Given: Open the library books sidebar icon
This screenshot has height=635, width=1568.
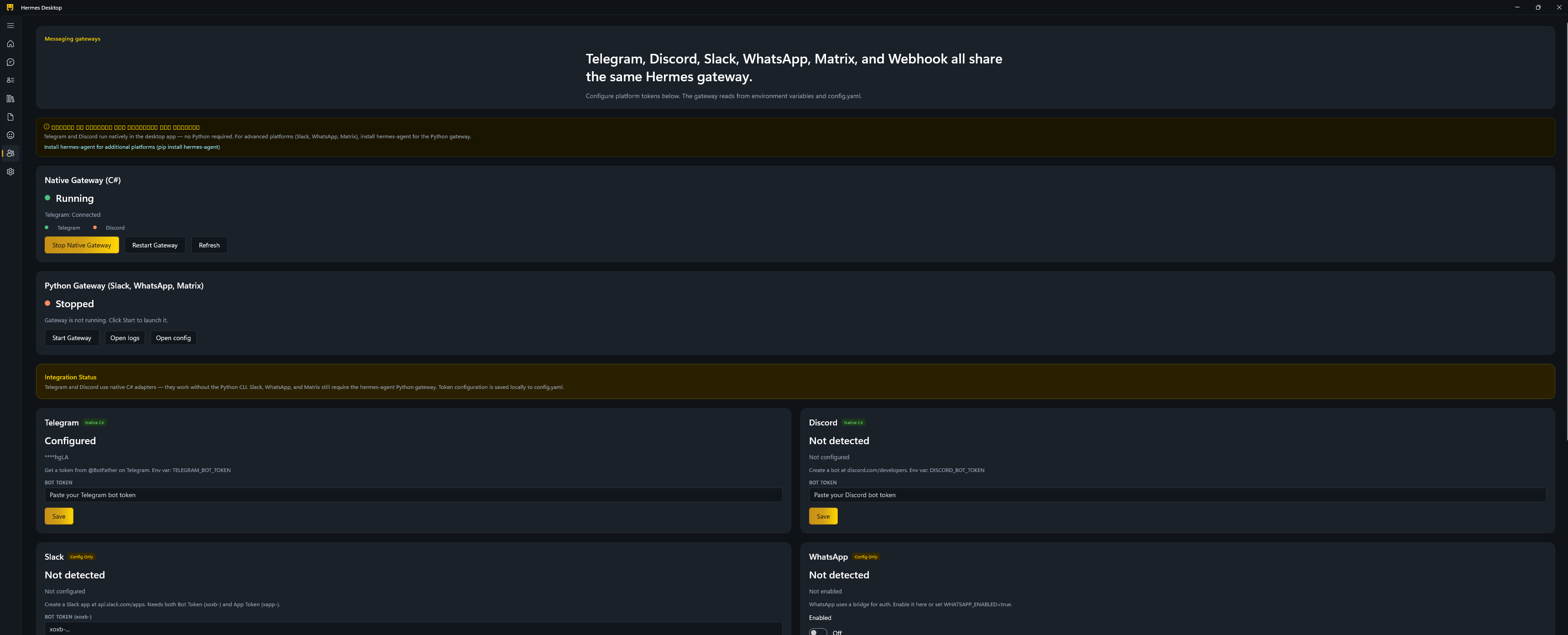Looking at the screenshot, I should point(10,99).
